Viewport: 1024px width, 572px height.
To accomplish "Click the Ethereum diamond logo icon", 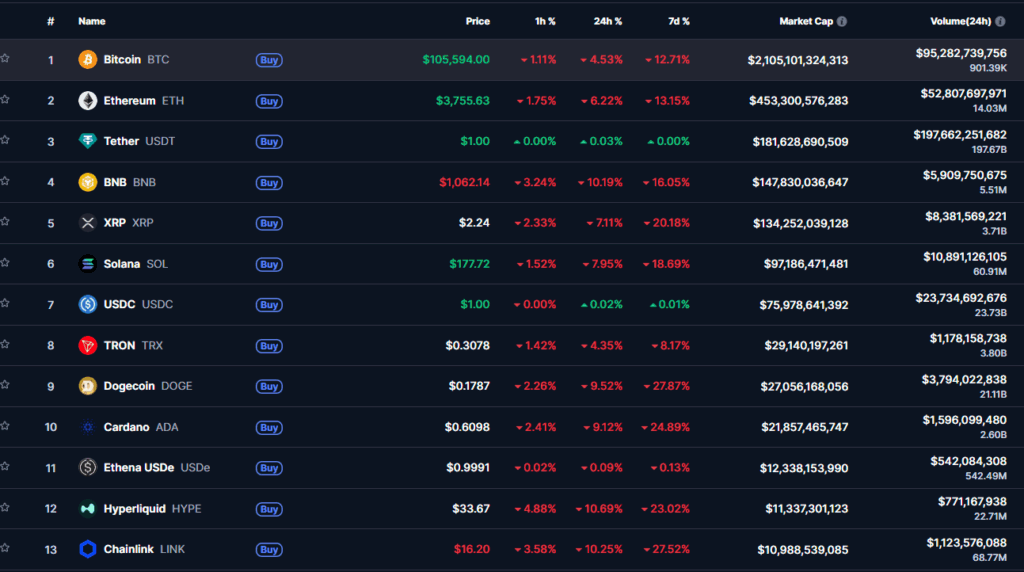I will (x=88, y=101).
